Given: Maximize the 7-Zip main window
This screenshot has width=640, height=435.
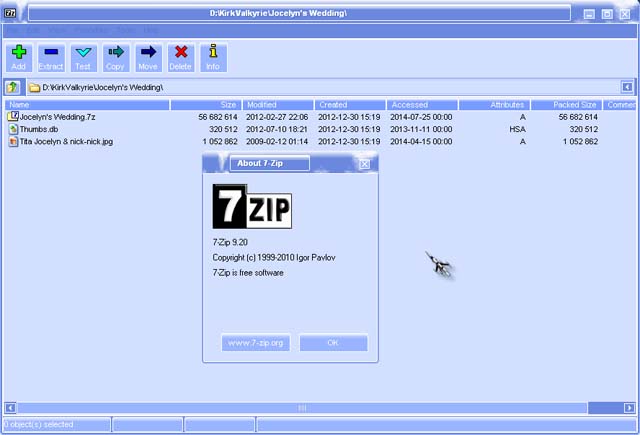Looking at the screenshot, I should coord(607,14).
